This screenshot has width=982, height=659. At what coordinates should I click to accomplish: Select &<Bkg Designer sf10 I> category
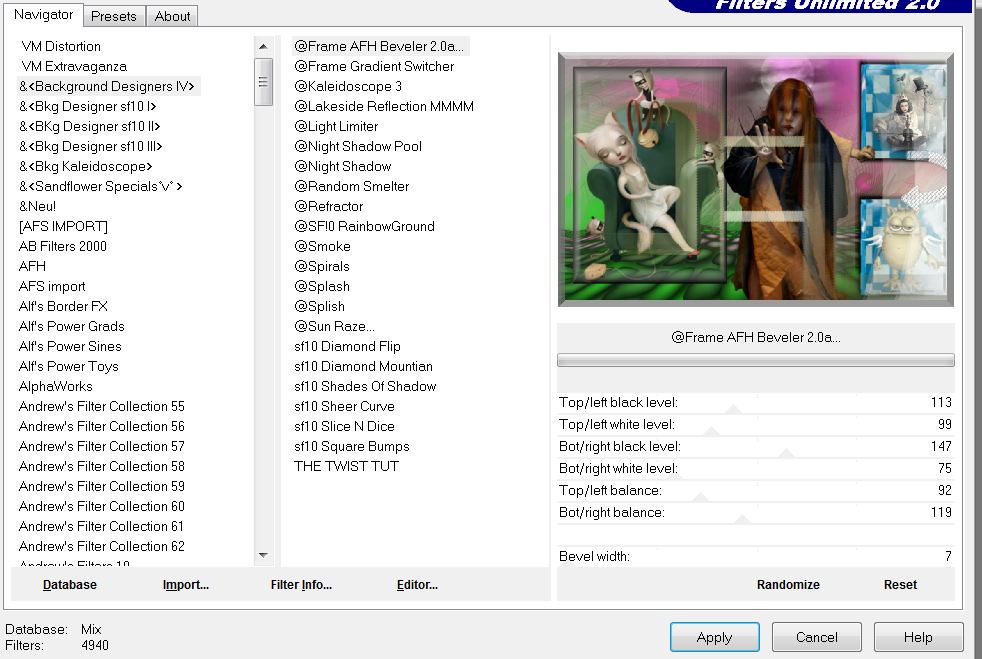(x=88, y=106)
